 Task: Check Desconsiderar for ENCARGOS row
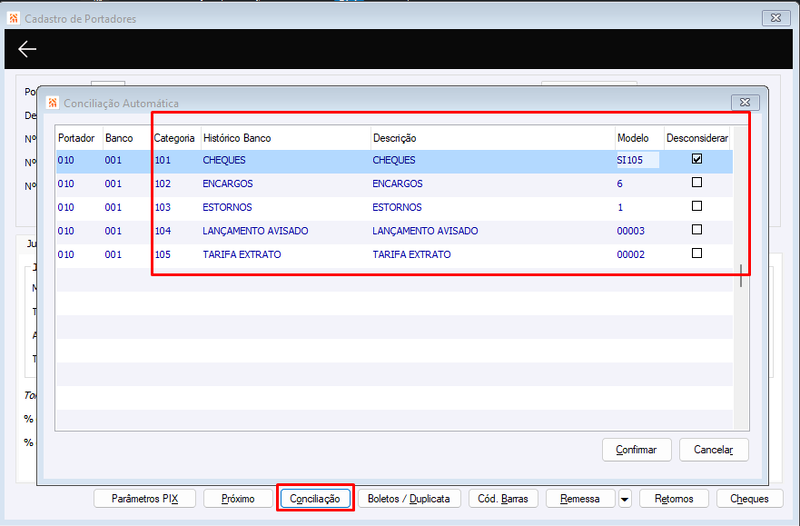696,183
